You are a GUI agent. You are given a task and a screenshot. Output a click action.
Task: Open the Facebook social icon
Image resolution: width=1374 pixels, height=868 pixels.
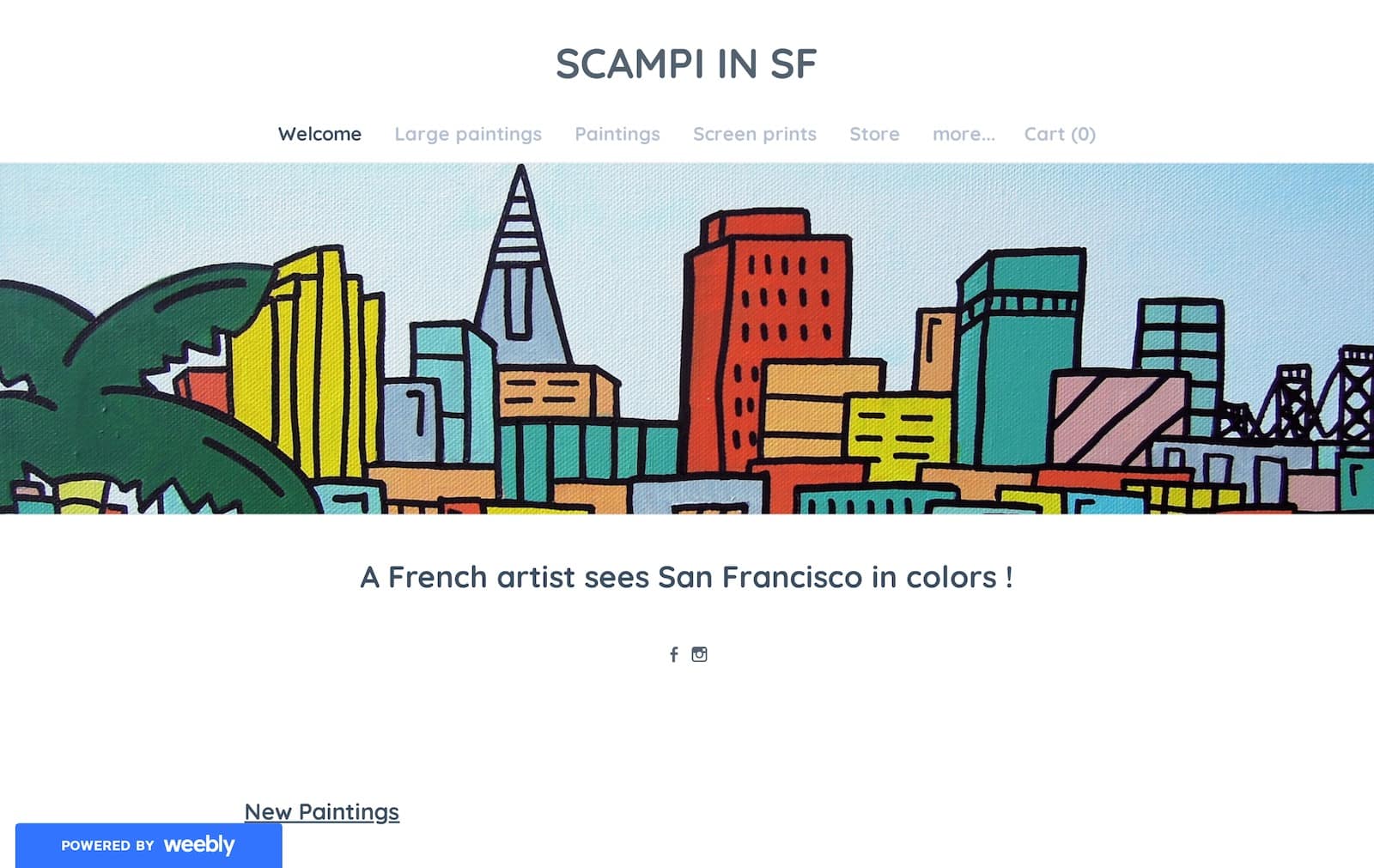pos(672,653)
